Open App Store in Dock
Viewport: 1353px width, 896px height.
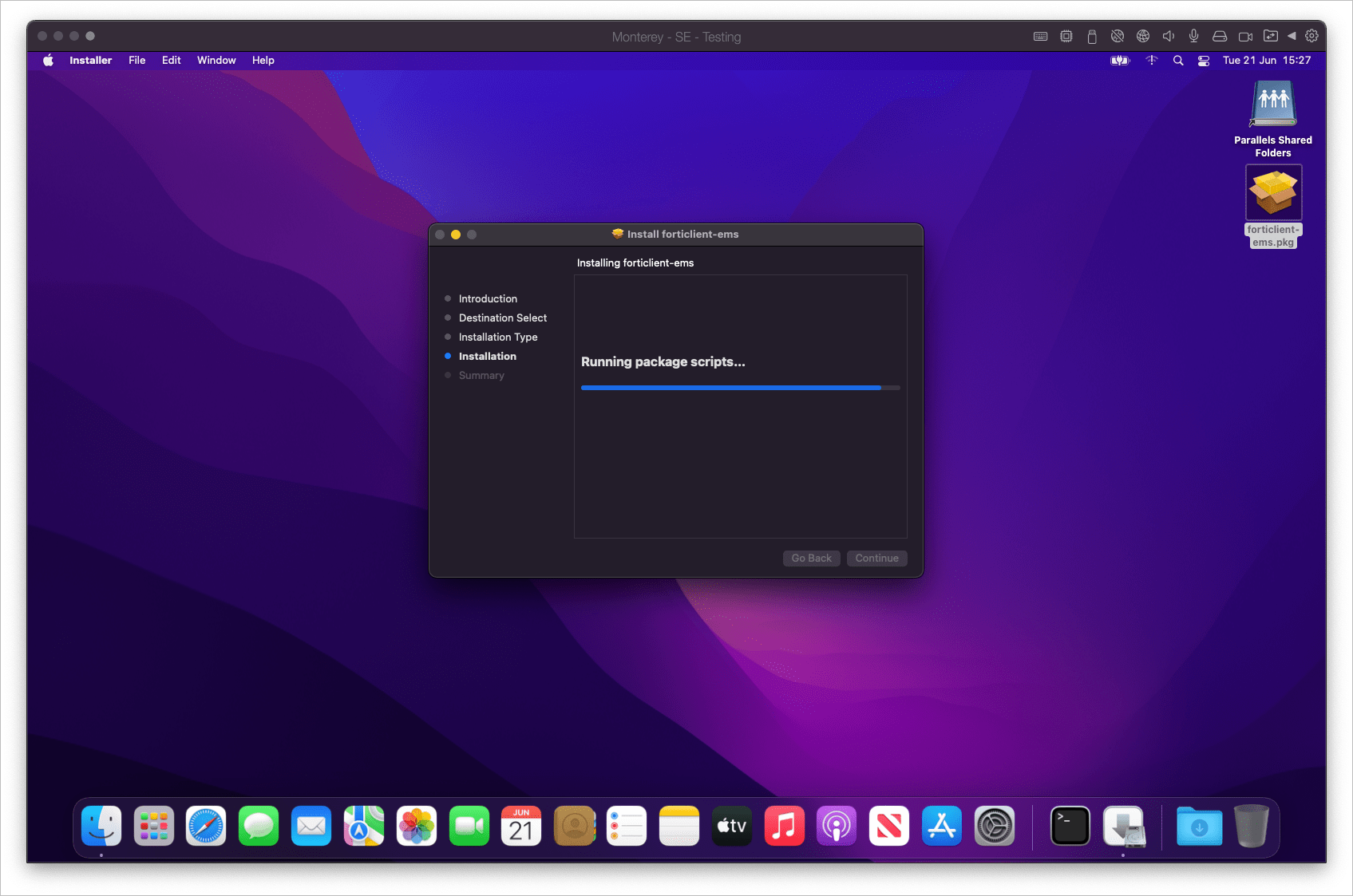coord(942,826)
